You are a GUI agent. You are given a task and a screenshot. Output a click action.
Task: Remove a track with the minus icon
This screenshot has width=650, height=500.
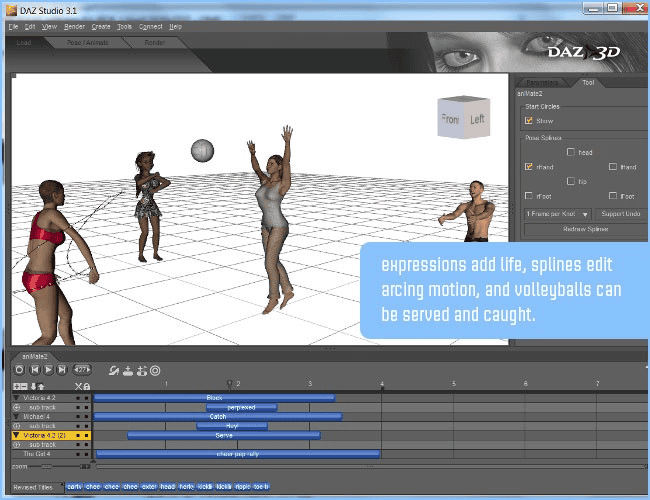(24, 386)
